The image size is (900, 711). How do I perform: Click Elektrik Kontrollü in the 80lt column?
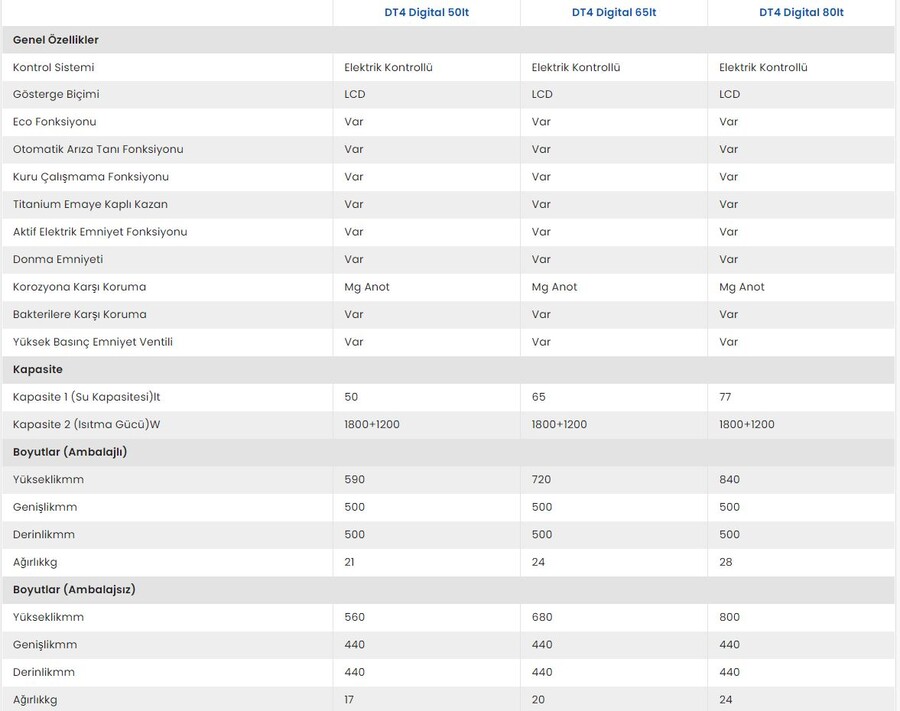(763, 67)
